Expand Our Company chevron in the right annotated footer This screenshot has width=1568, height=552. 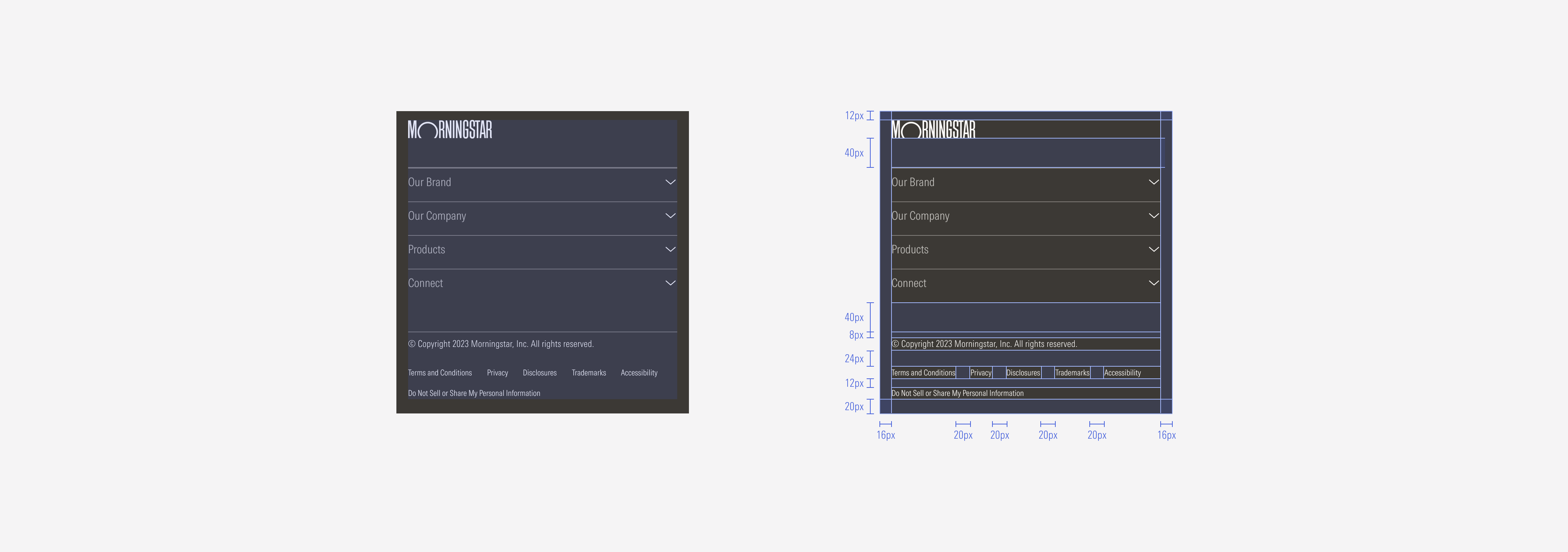1153,215
